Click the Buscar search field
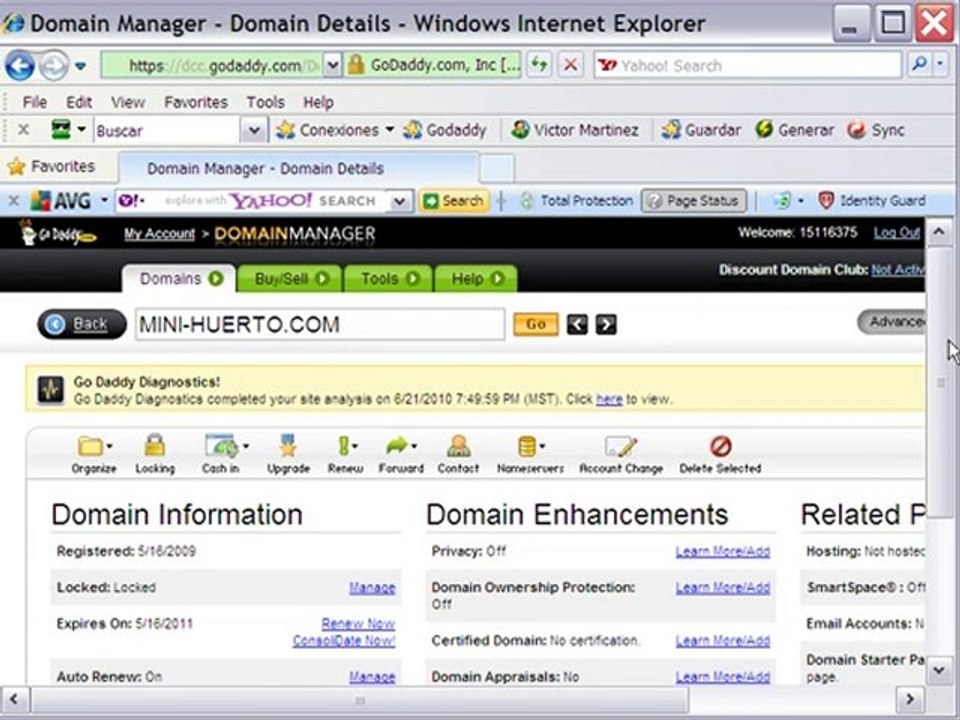The height and width of the screenshot is (720, 960). point(167,130)
